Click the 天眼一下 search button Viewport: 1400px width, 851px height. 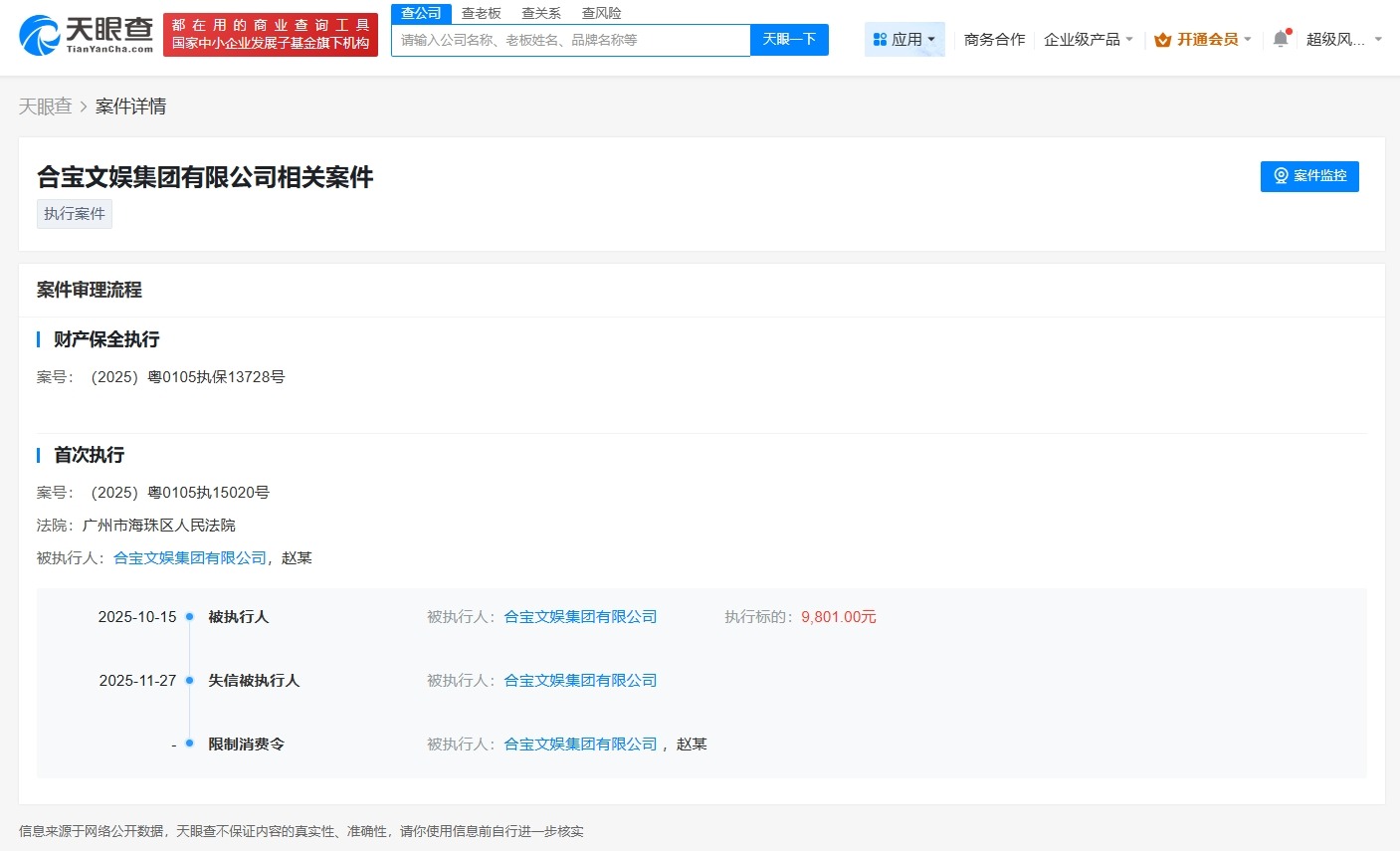(x=789, y=40)
